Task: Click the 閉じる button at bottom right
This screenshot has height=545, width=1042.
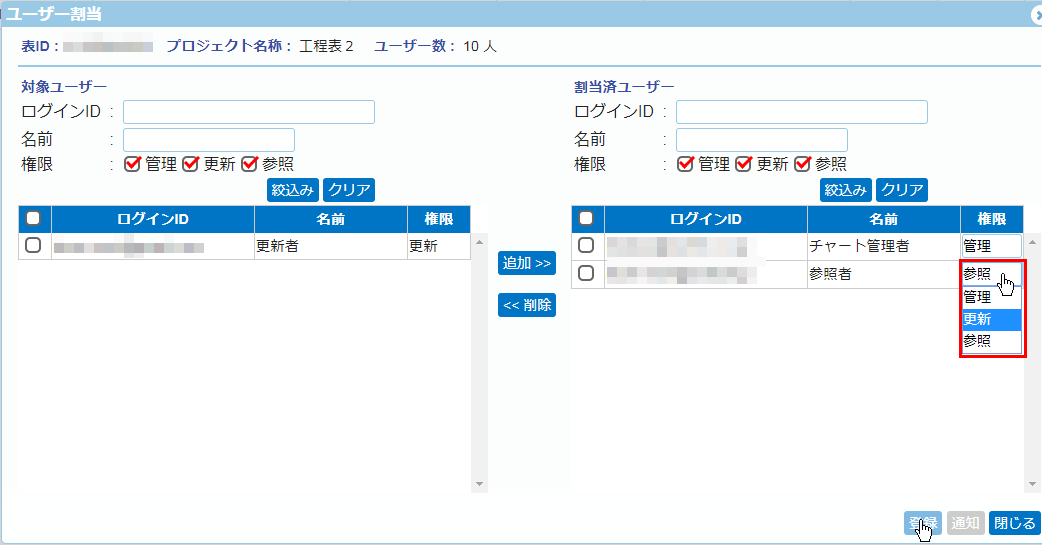Action: pyautogui.click(x=1014, y=522)
